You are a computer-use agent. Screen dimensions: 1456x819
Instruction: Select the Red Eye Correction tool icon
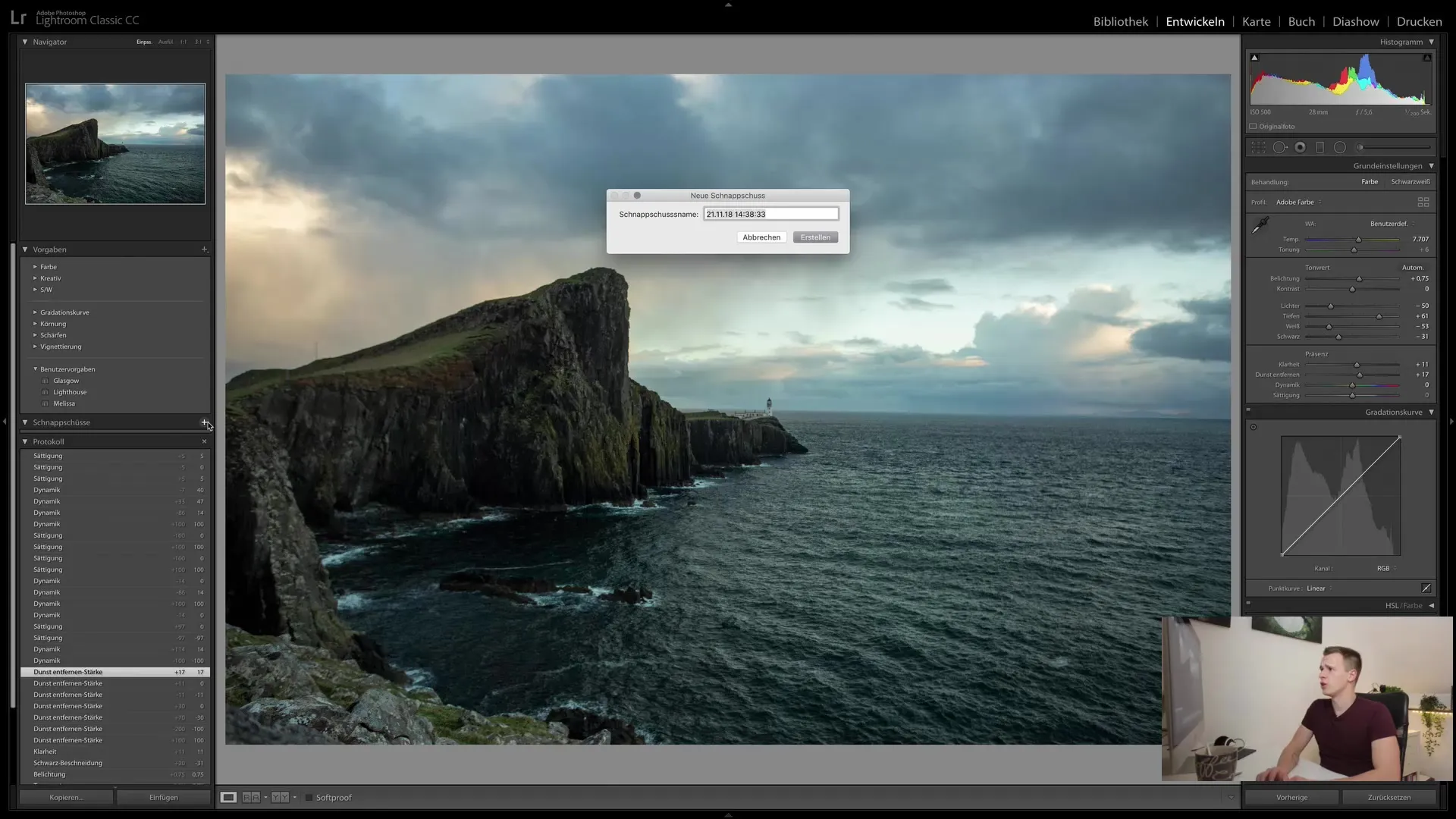[x=1300, y=147]
